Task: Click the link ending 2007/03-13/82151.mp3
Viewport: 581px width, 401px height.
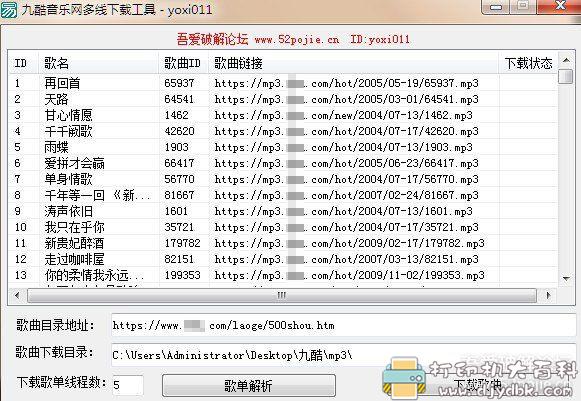Action: point(346,259)
